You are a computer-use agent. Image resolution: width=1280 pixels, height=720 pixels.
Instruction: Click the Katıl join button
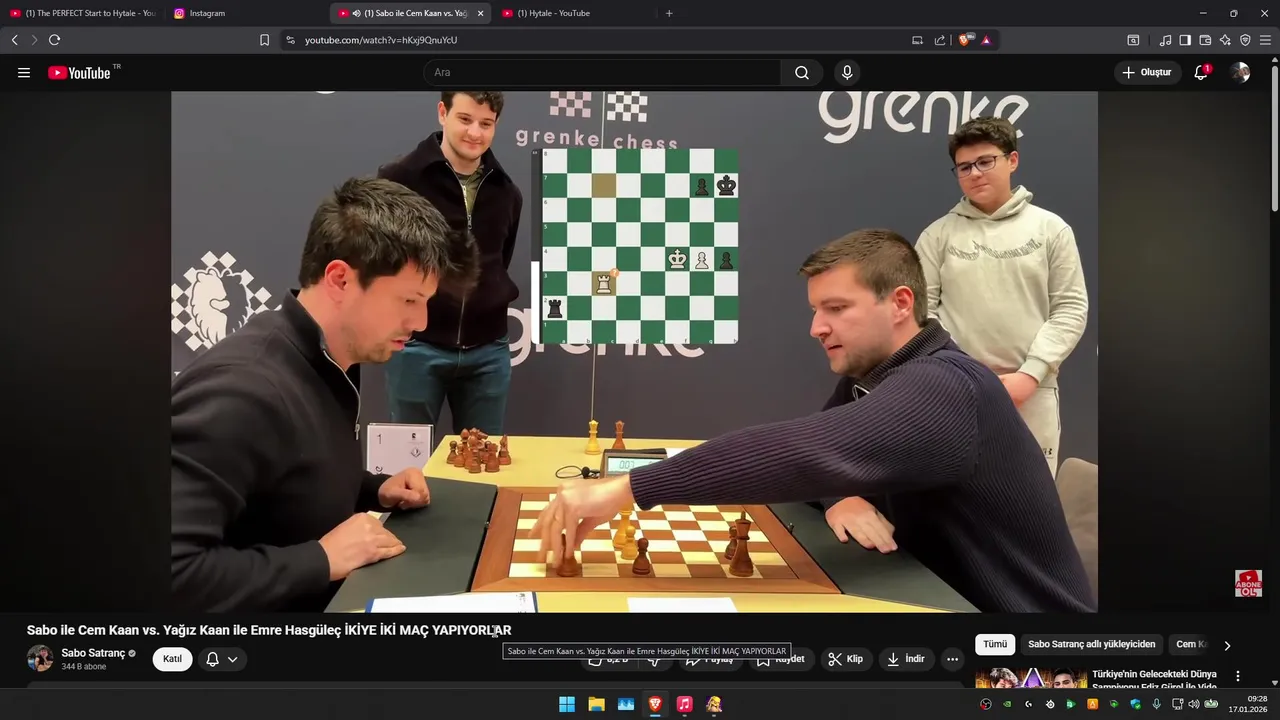tap(172, 659)
